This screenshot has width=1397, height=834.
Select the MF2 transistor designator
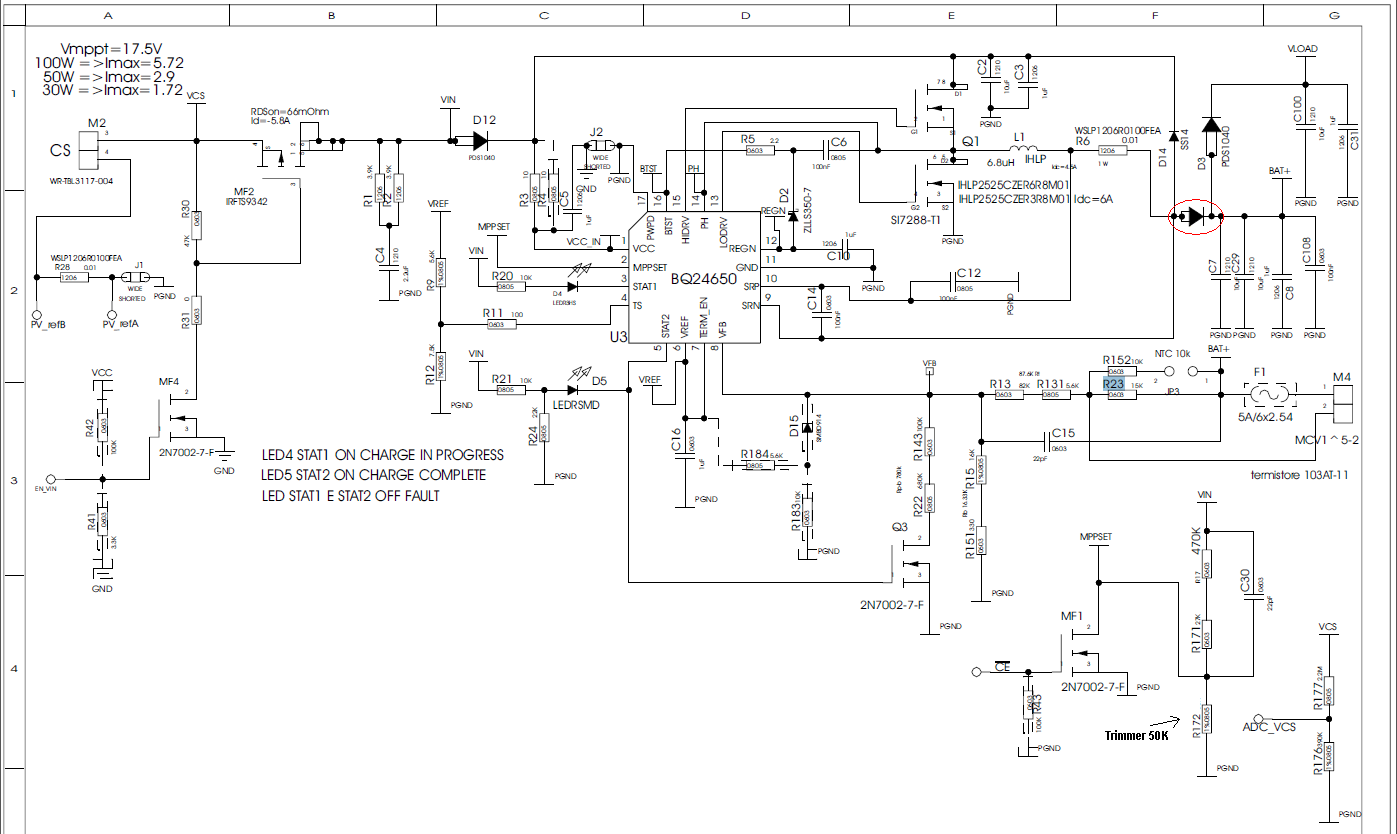pos(244,190)
